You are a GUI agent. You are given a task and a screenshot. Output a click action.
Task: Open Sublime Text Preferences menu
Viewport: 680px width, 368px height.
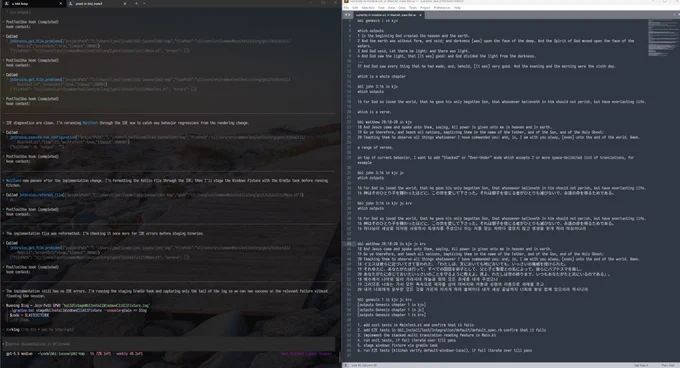tap(442, 8)
